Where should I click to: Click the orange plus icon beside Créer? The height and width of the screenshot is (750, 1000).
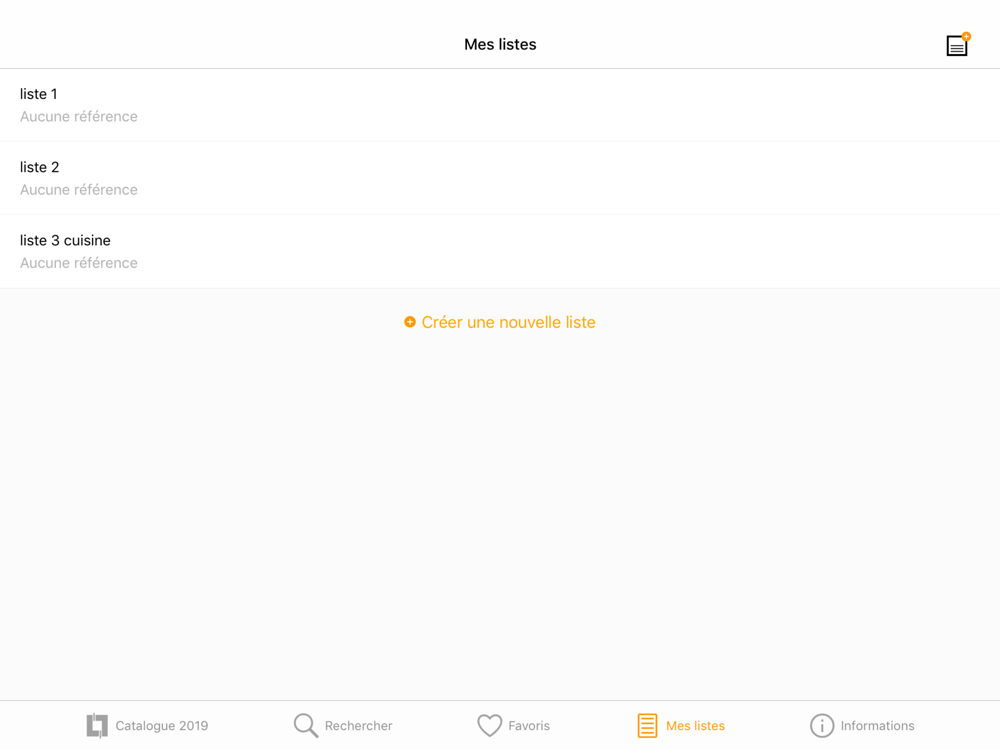[x=410, y=322]
